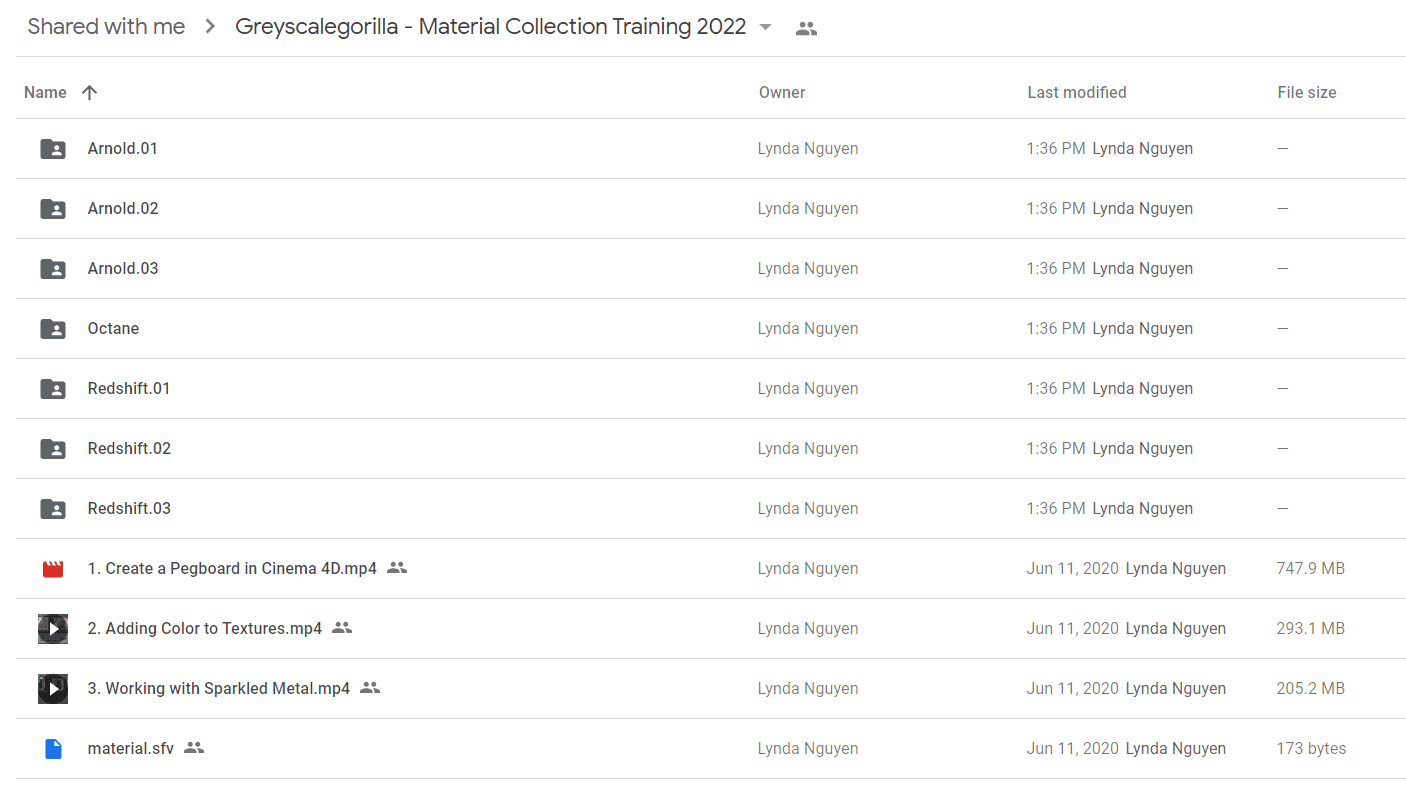Click the shared icon next to Working with Sparkled Metal
This screenshot has height=785, width=1406.
pos(370,688)
